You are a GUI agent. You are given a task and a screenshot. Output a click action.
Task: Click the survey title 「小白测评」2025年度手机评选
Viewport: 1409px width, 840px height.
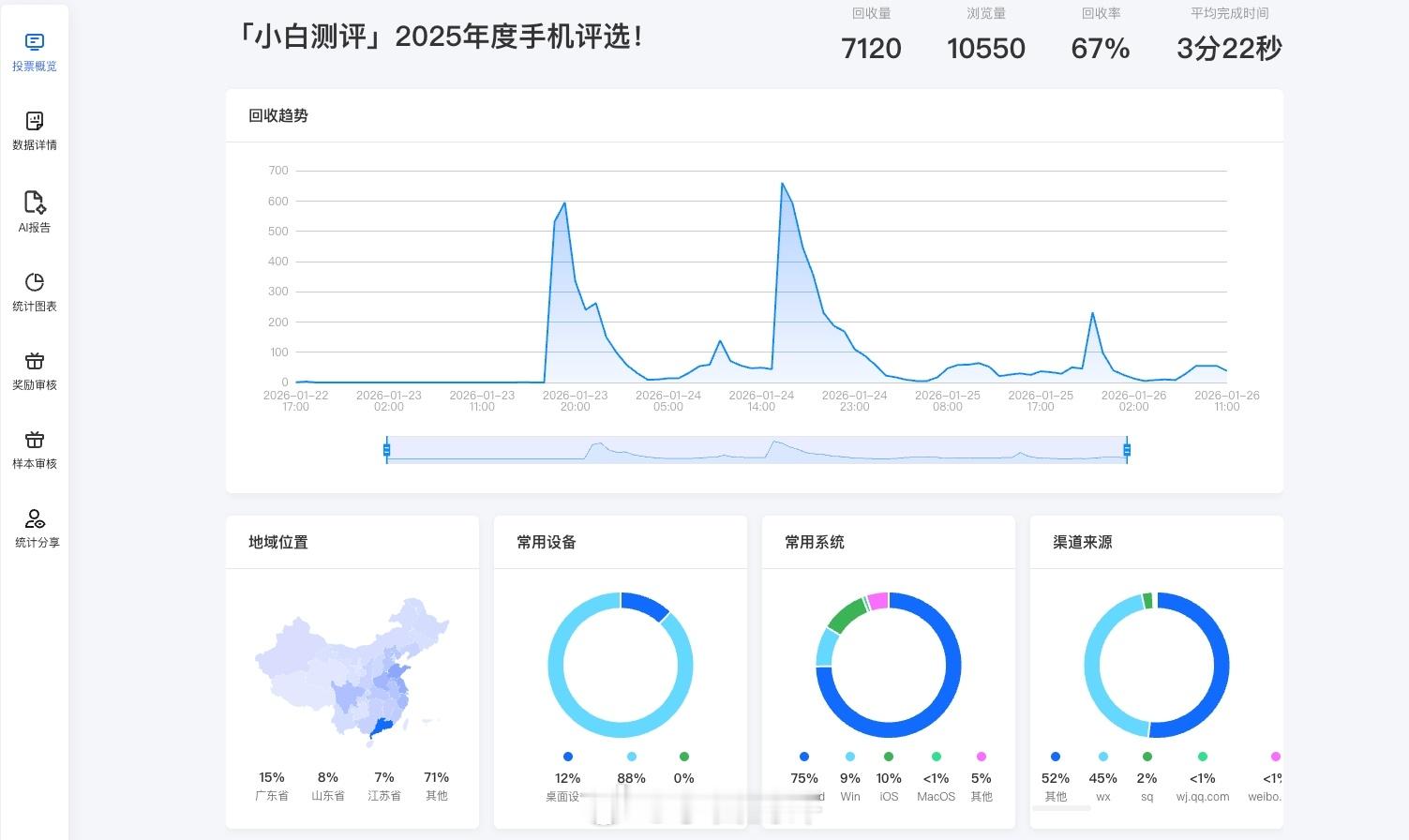coord(444,37)
